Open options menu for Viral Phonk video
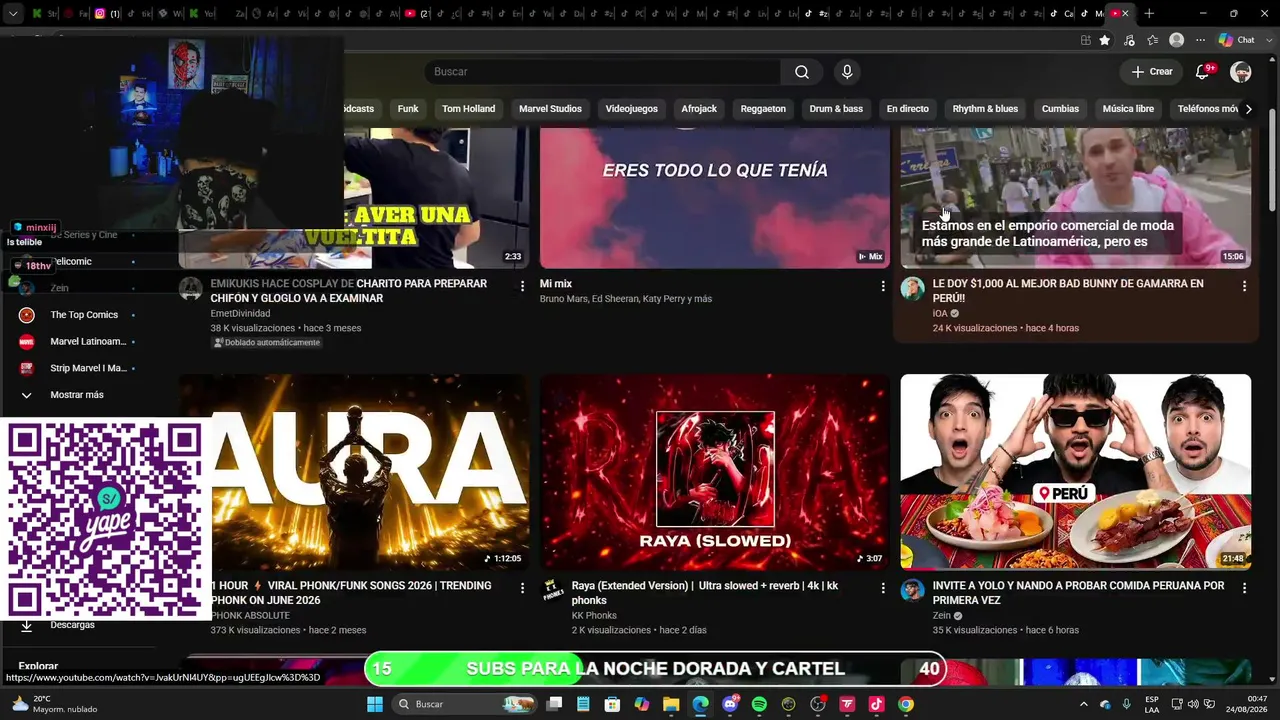Screen dimensions: 1280x720 tap(522, 588)
